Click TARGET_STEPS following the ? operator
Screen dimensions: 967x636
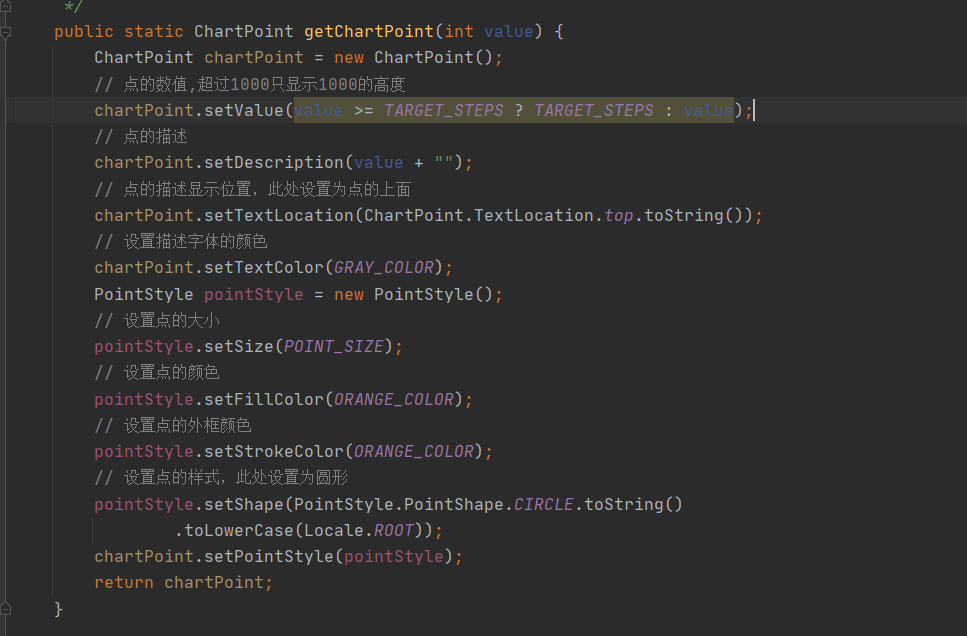pyautogui.click(x=594, y=110)
